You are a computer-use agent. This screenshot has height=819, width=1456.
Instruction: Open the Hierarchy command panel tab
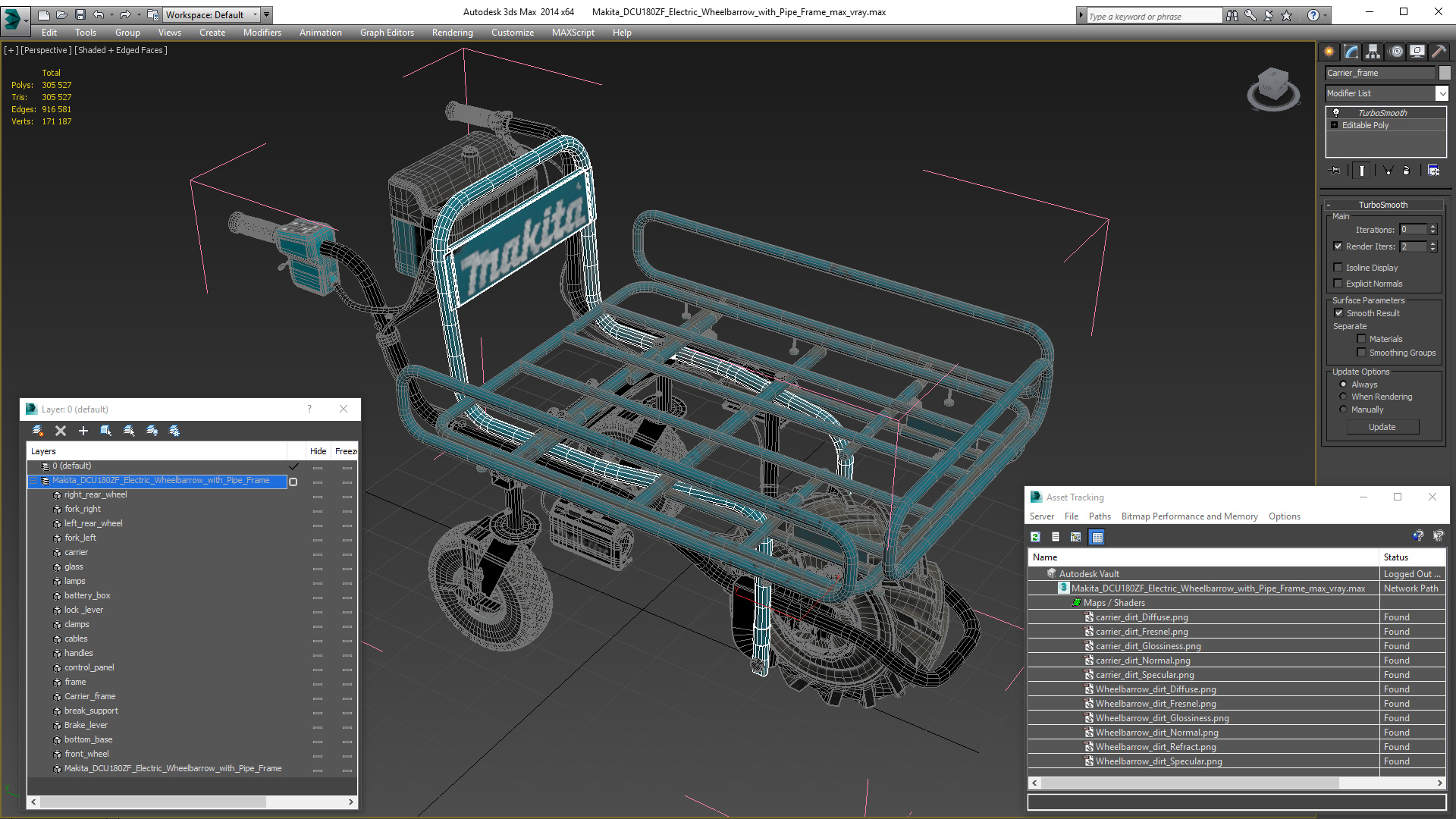point(1373,52)
